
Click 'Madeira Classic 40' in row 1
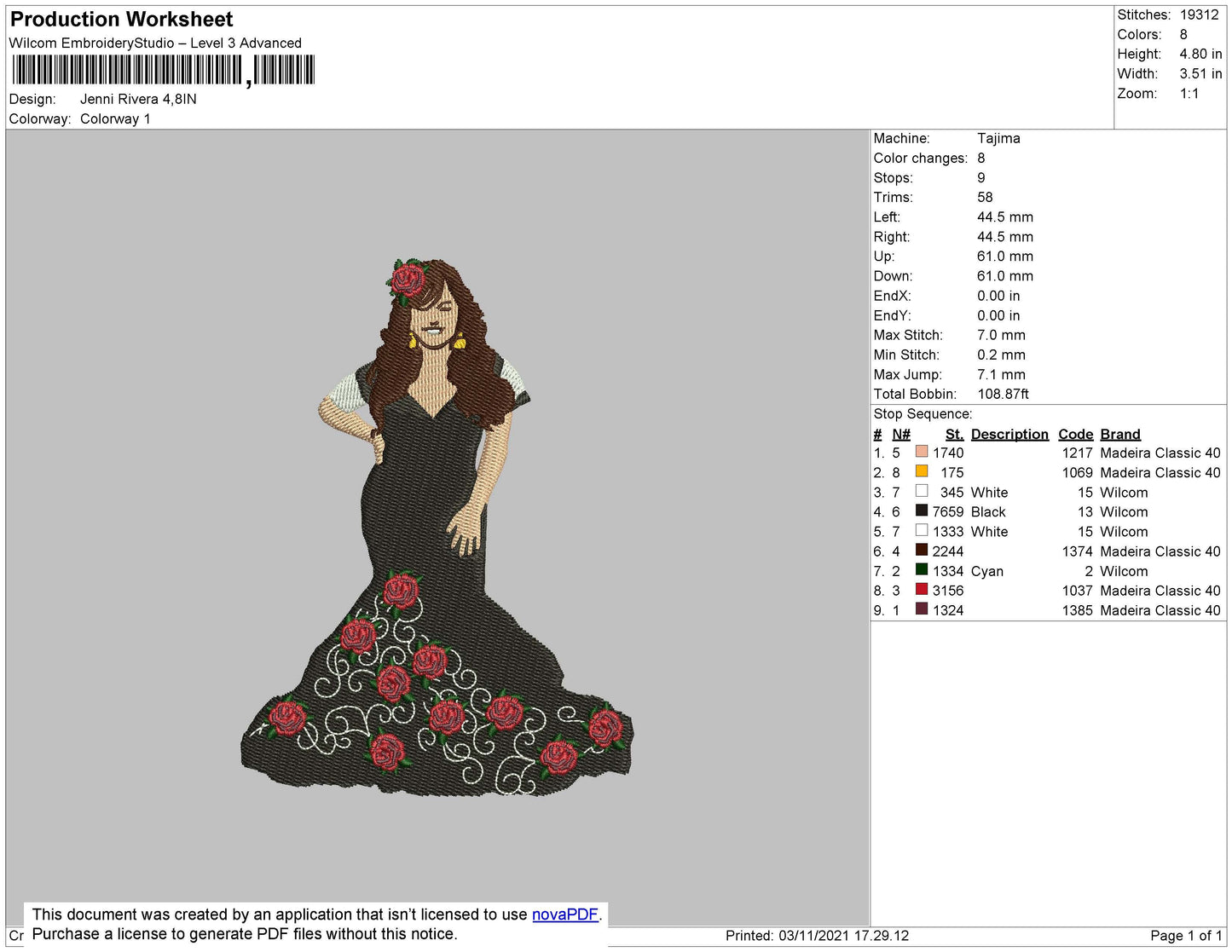[x=1160, y=453]
